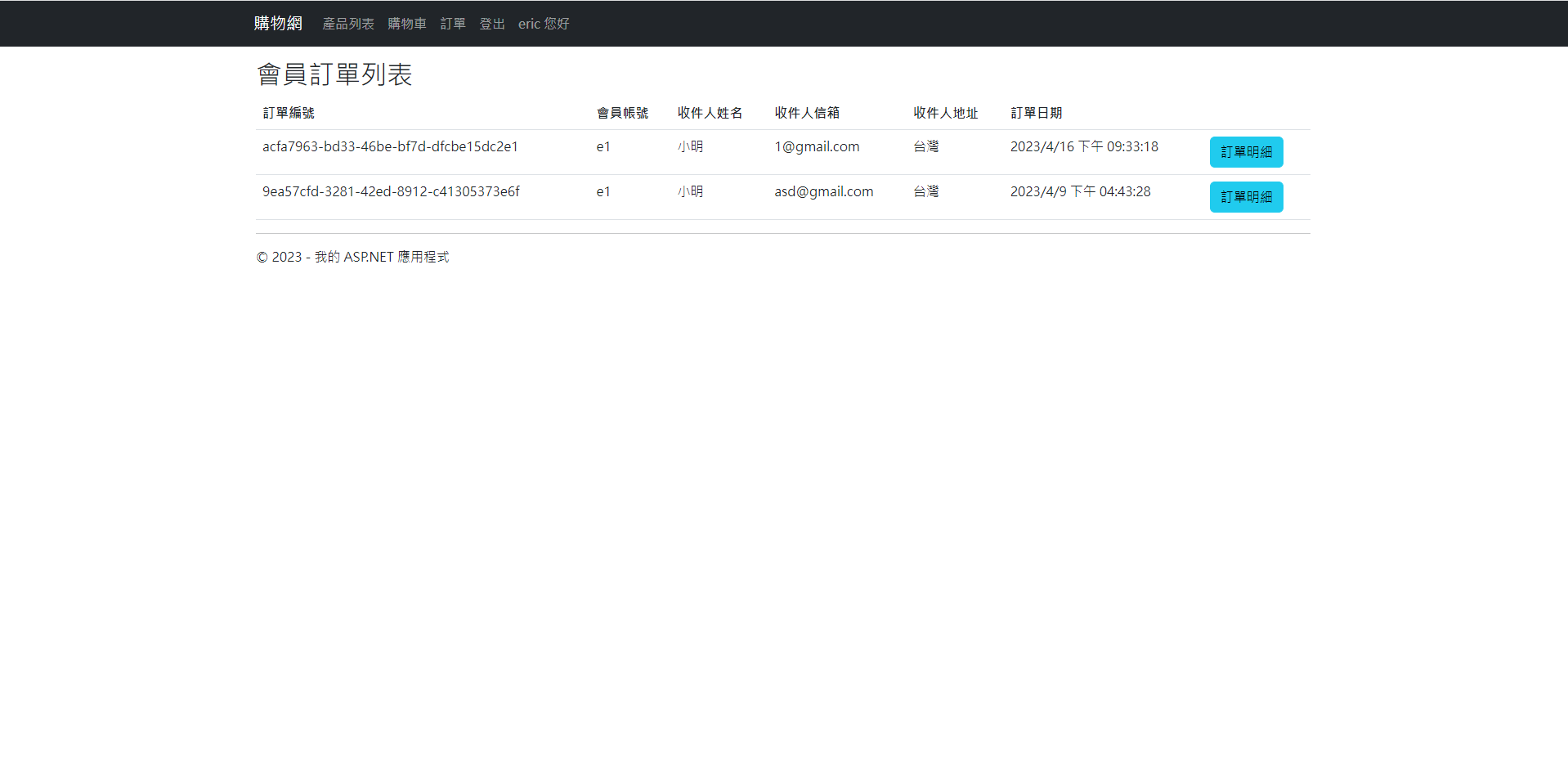Go to the 產品列表 page

pyautogui.click(x=348, y=24)
